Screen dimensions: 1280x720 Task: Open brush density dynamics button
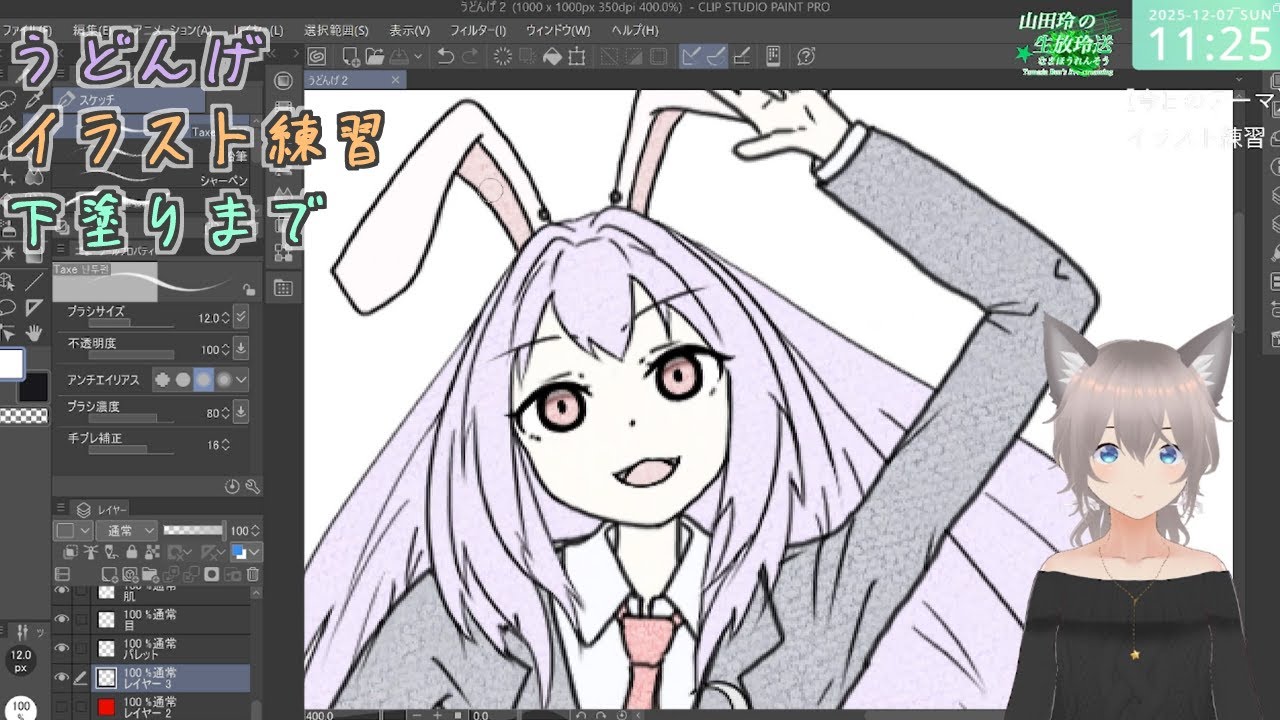pos(241,412)
